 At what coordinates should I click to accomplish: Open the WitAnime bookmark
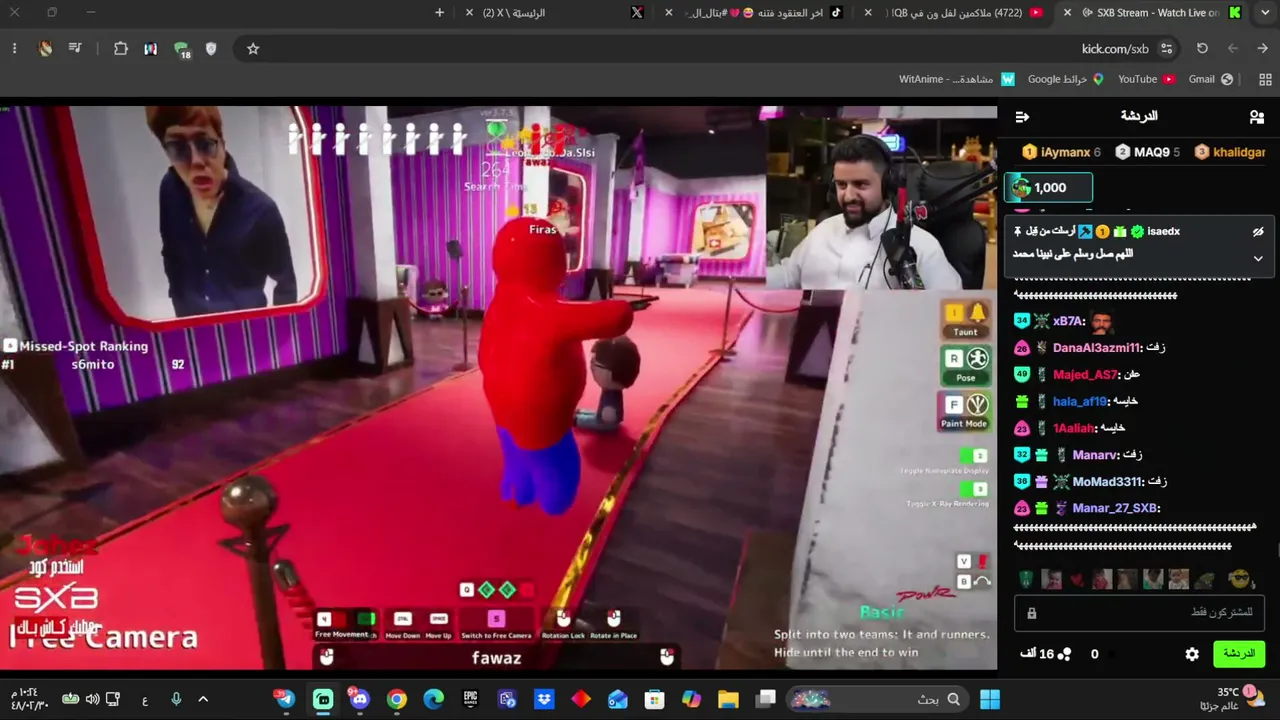click(x=957, y=79)
